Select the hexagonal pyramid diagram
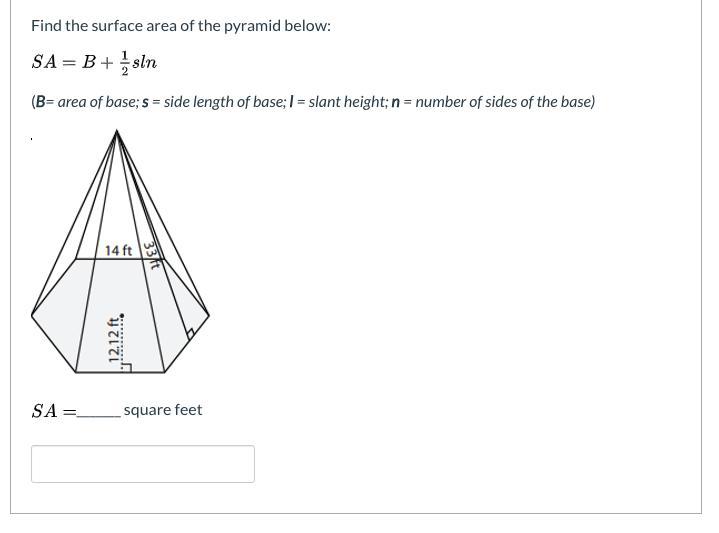The image size is (719, 533). click(x=120, y=251)
